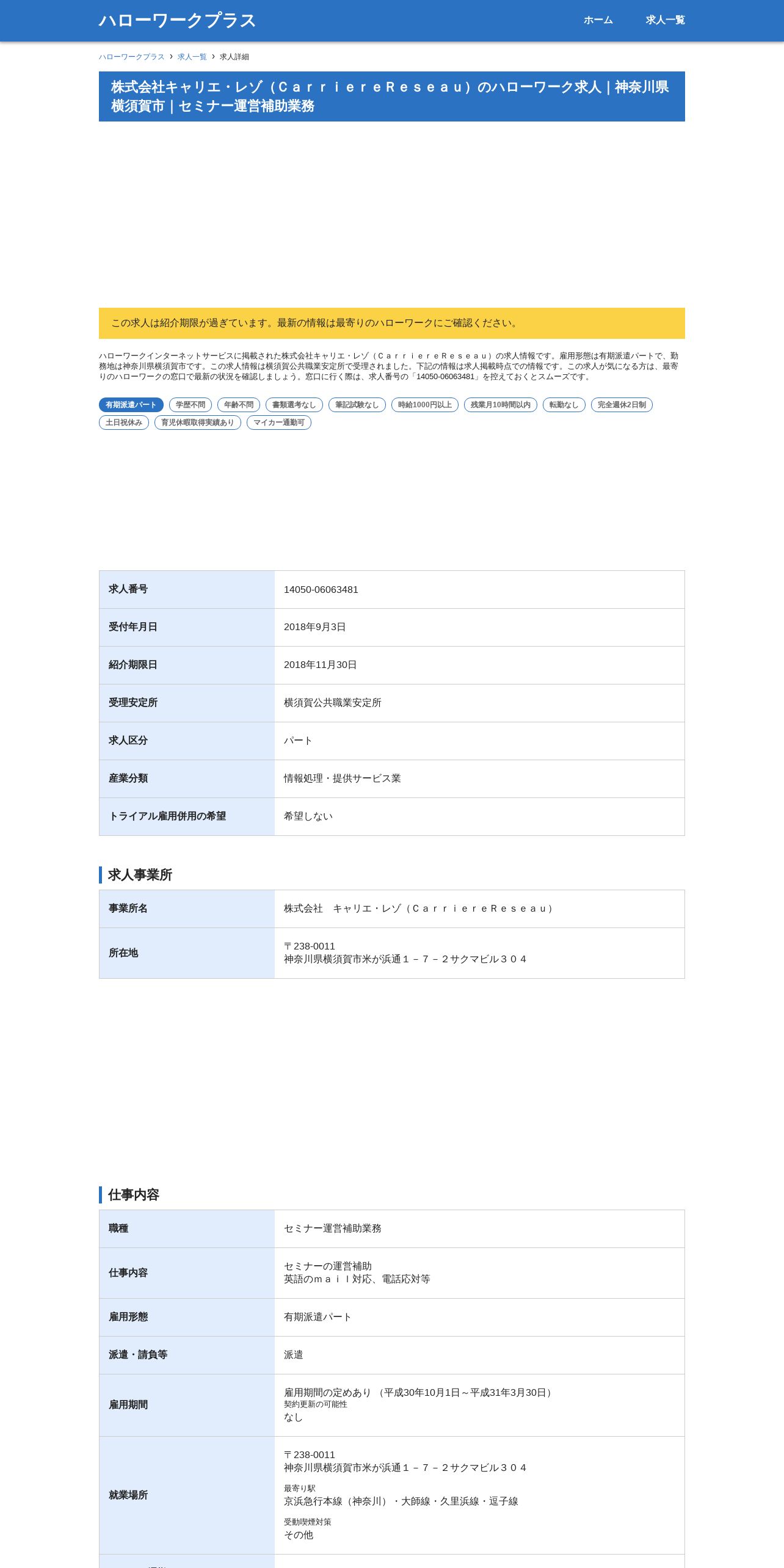Select the 筆記試験なし tag
Image resolution: width=784 pixels, height=1568 pixels.
tap(357, 405)
